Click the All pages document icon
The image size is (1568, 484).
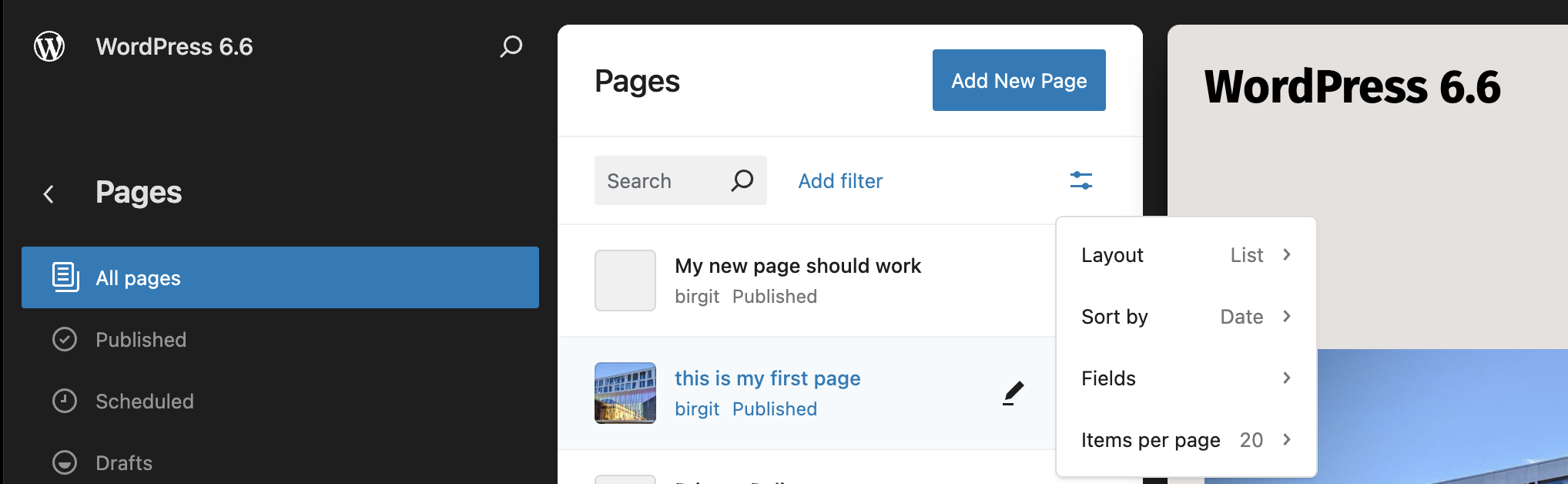[x=65, y=277]
